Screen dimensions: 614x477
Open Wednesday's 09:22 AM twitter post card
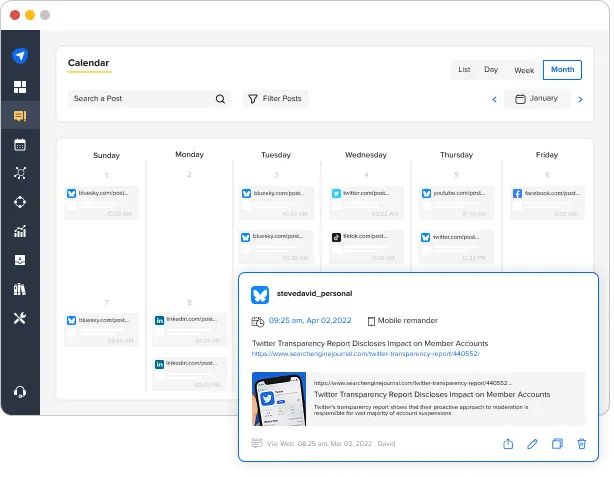point(366,203)
